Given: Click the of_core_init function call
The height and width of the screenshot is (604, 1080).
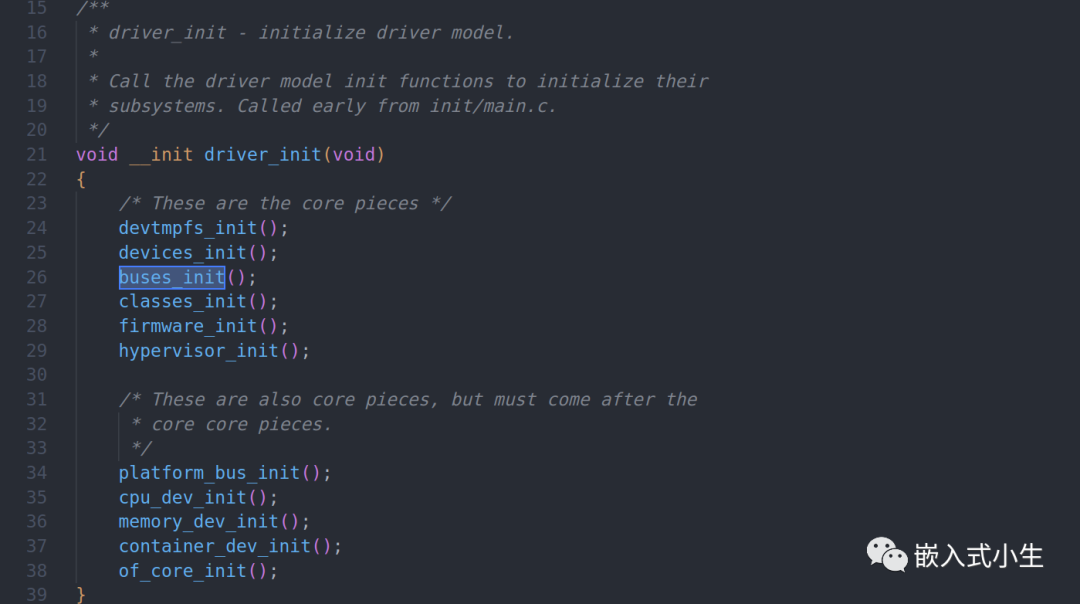Looking at the screenshot, I should (183, 571).
